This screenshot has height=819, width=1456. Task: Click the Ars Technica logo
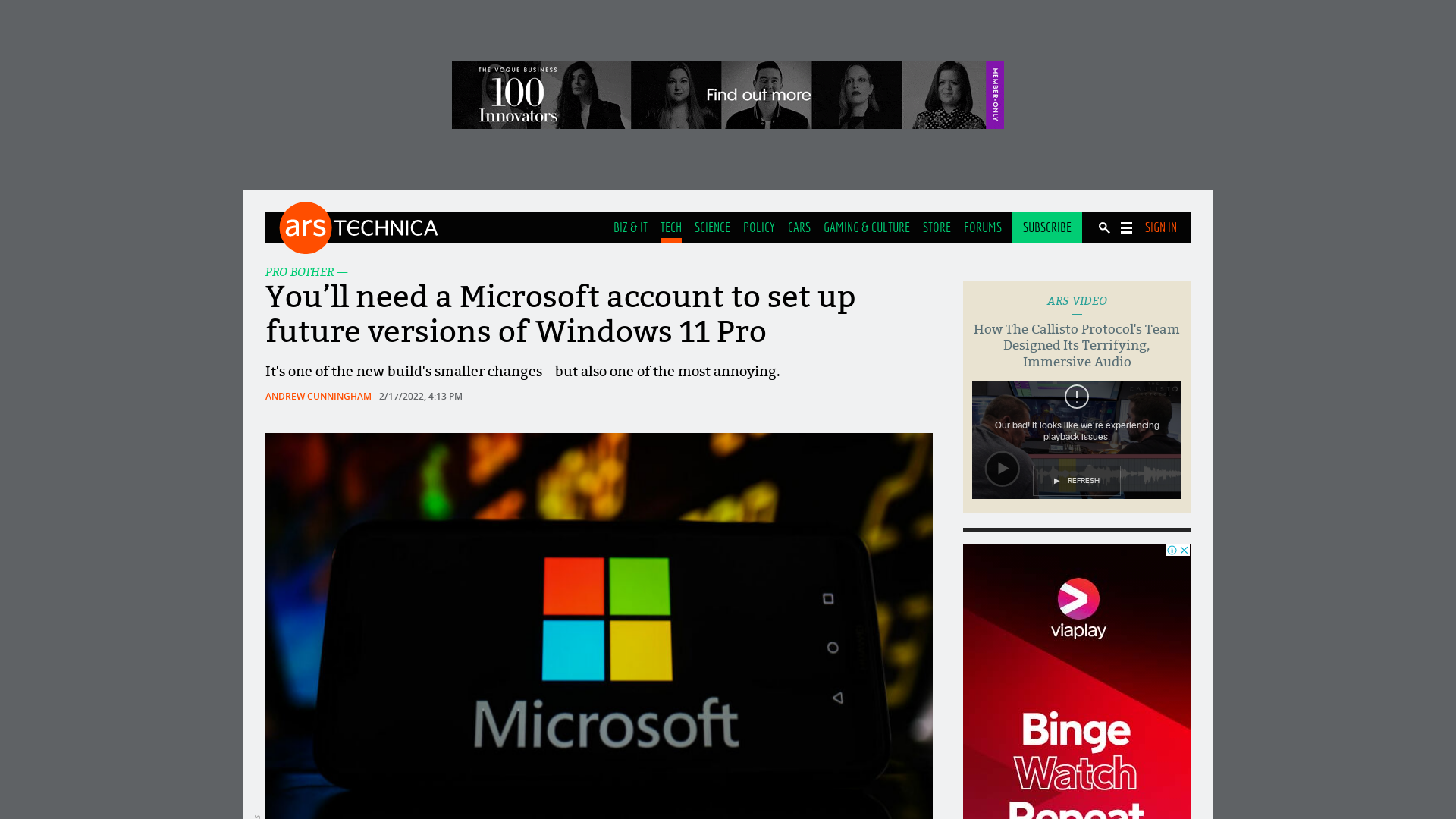359,227
